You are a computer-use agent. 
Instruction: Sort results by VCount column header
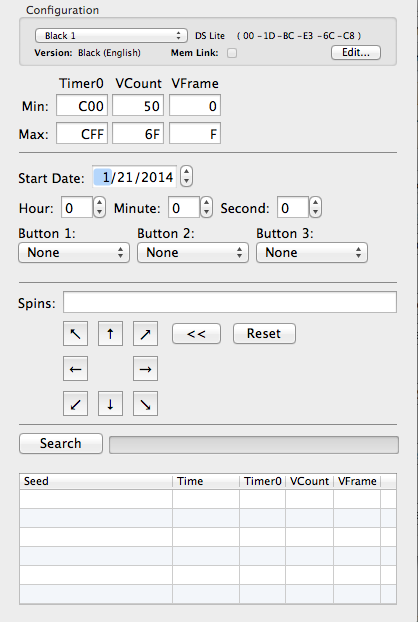click(309, 481)
